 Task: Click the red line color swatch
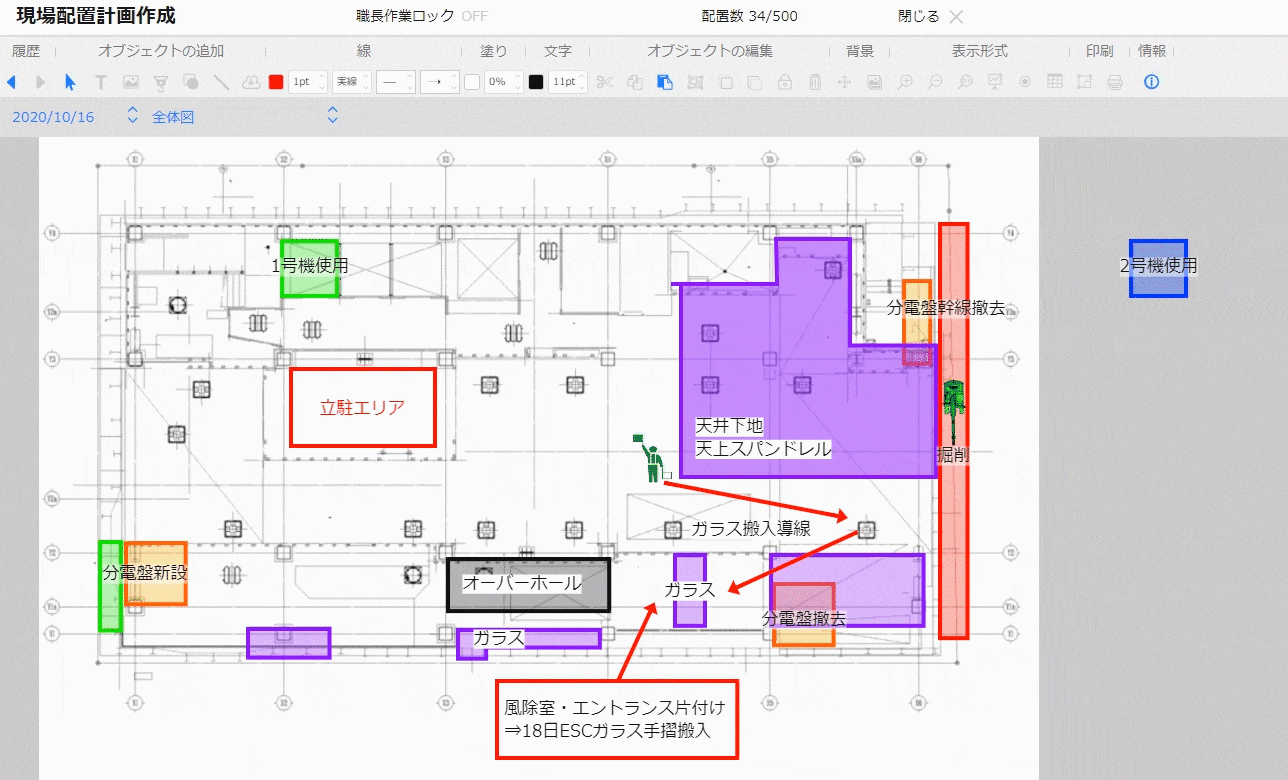click(x=275, y=82)
